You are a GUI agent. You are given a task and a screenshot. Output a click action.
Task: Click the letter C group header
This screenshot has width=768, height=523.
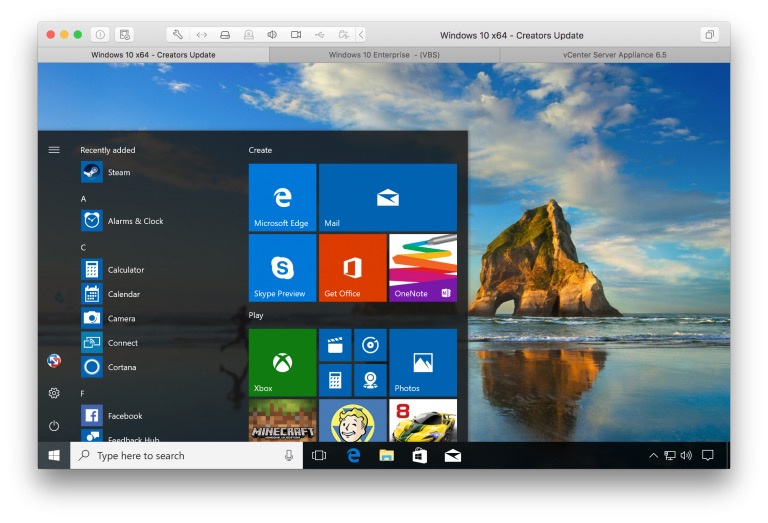pyautogui.click(x=83, y=247)
